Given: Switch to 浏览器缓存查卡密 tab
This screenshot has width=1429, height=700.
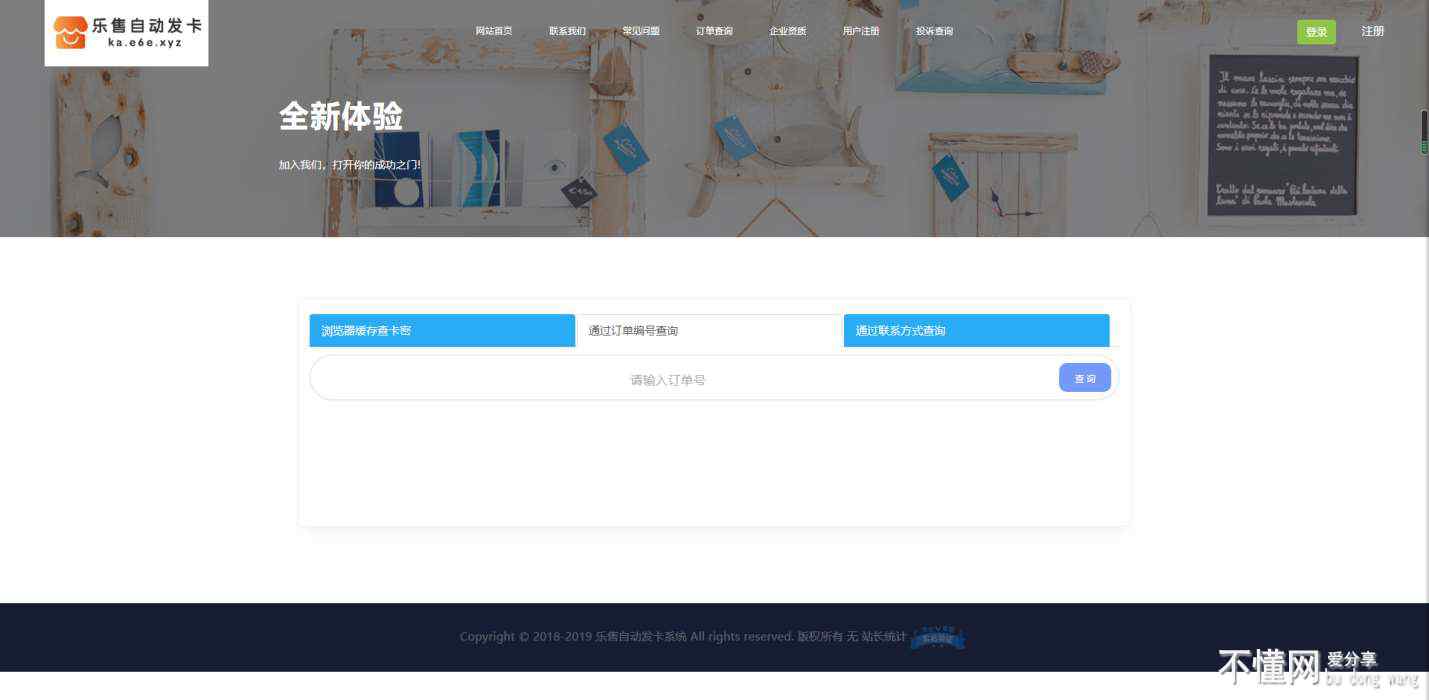Looking at the screenshot, I should click(442, 331).
